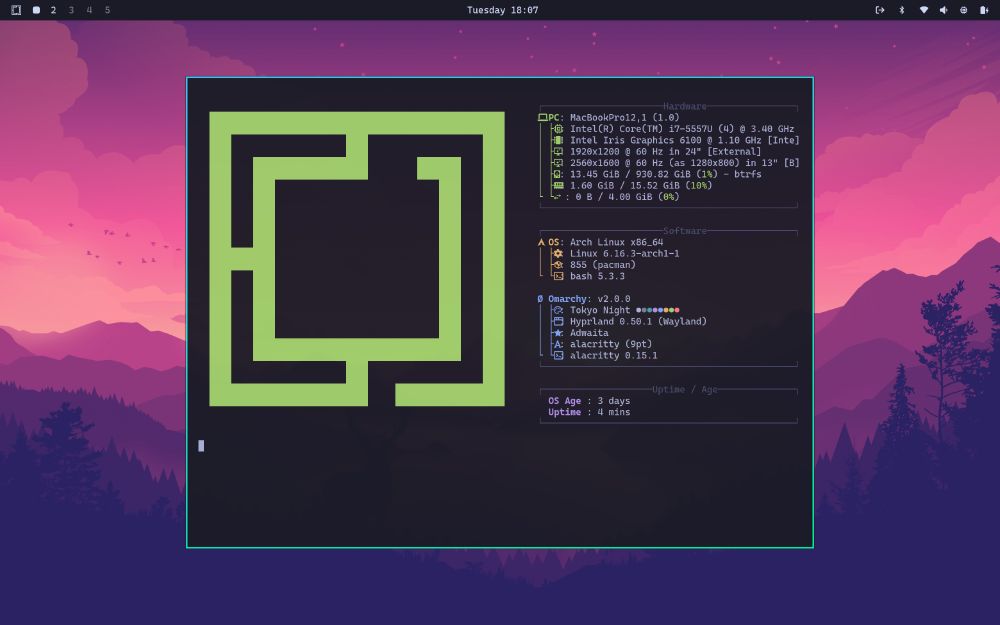Click the red dot in Tokyo Night palette
The image size is (1000, 625).
click(677, 311)
